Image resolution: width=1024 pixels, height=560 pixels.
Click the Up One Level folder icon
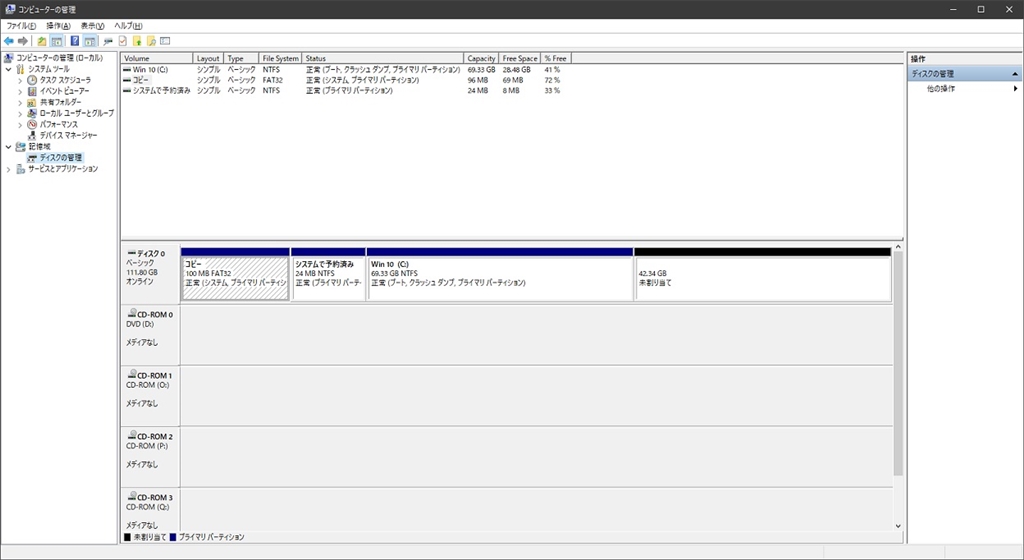(x=42, y=41)
